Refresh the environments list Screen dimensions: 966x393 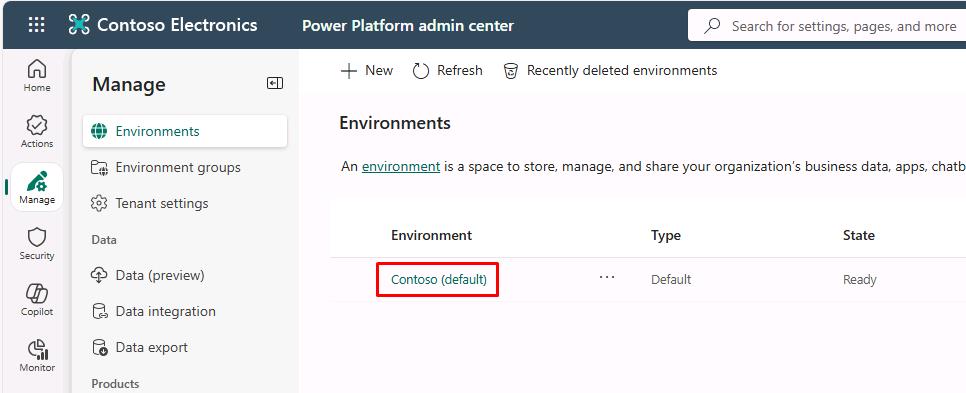448,71
